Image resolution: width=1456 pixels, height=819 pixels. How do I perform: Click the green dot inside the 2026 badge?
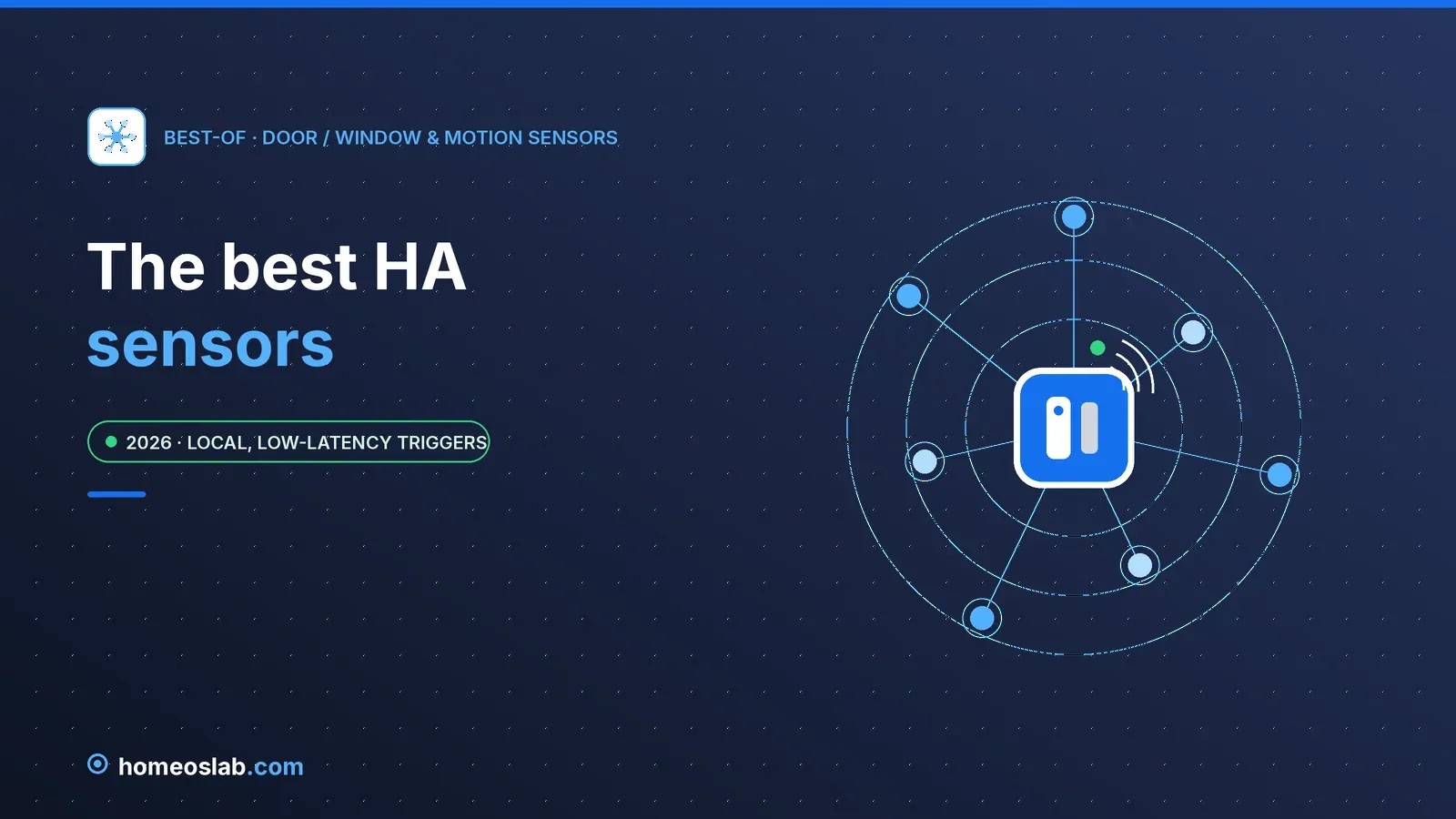coord(111,441)
